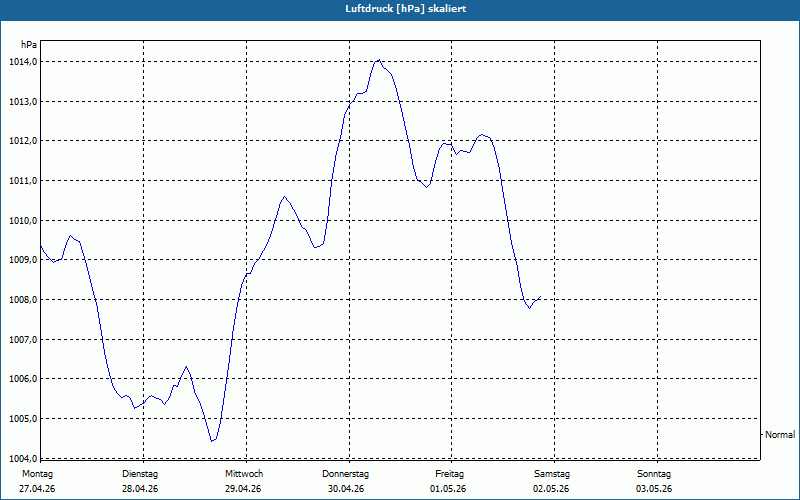Click the date 01.05.26
This screenshot has width=800, height=500.
coord(448,489)
